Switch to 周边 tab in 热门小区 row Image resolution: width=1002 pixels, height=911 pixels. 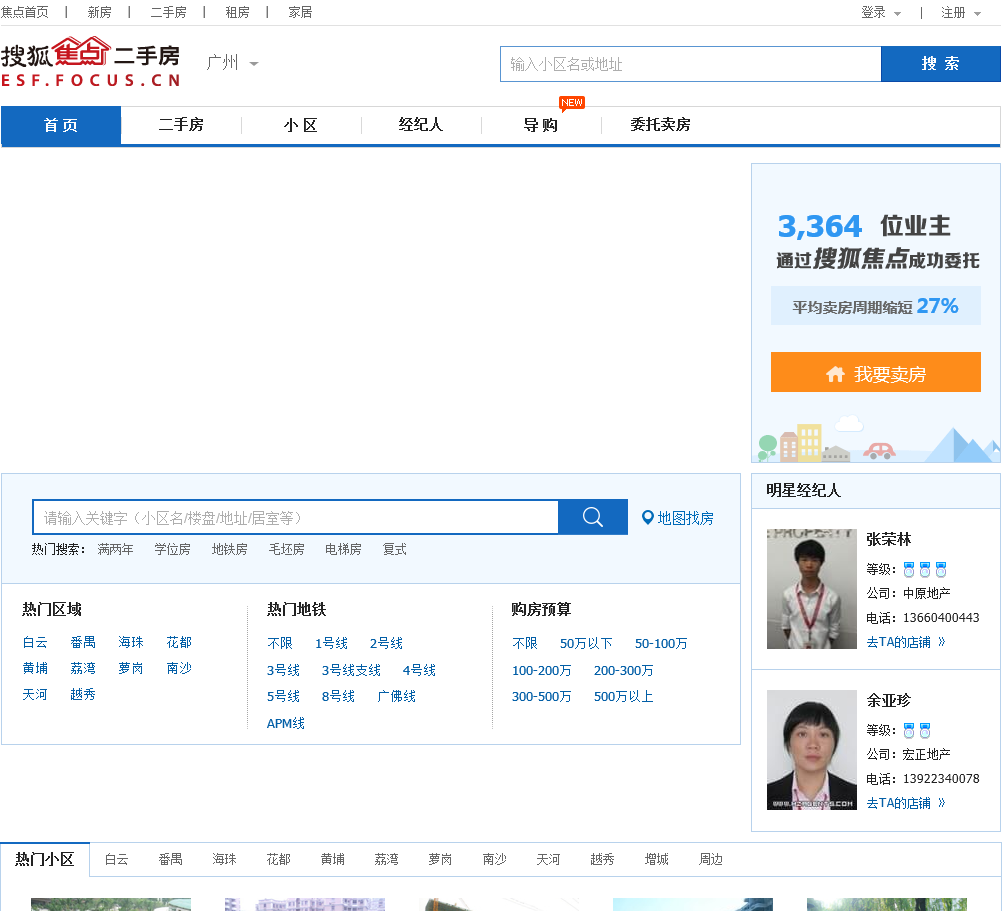[x=711, y=860]
